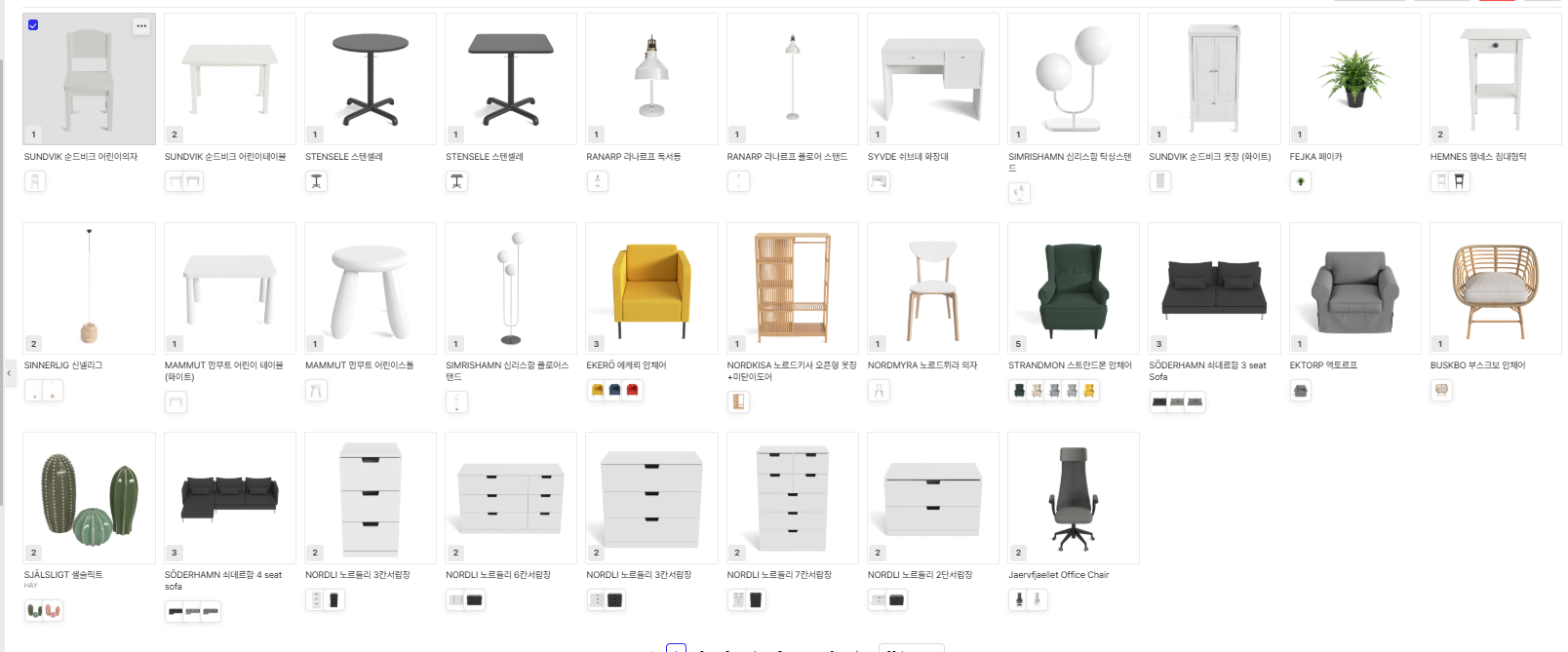Click the FEJKA plant variant icon

(x=1301, y=181)
